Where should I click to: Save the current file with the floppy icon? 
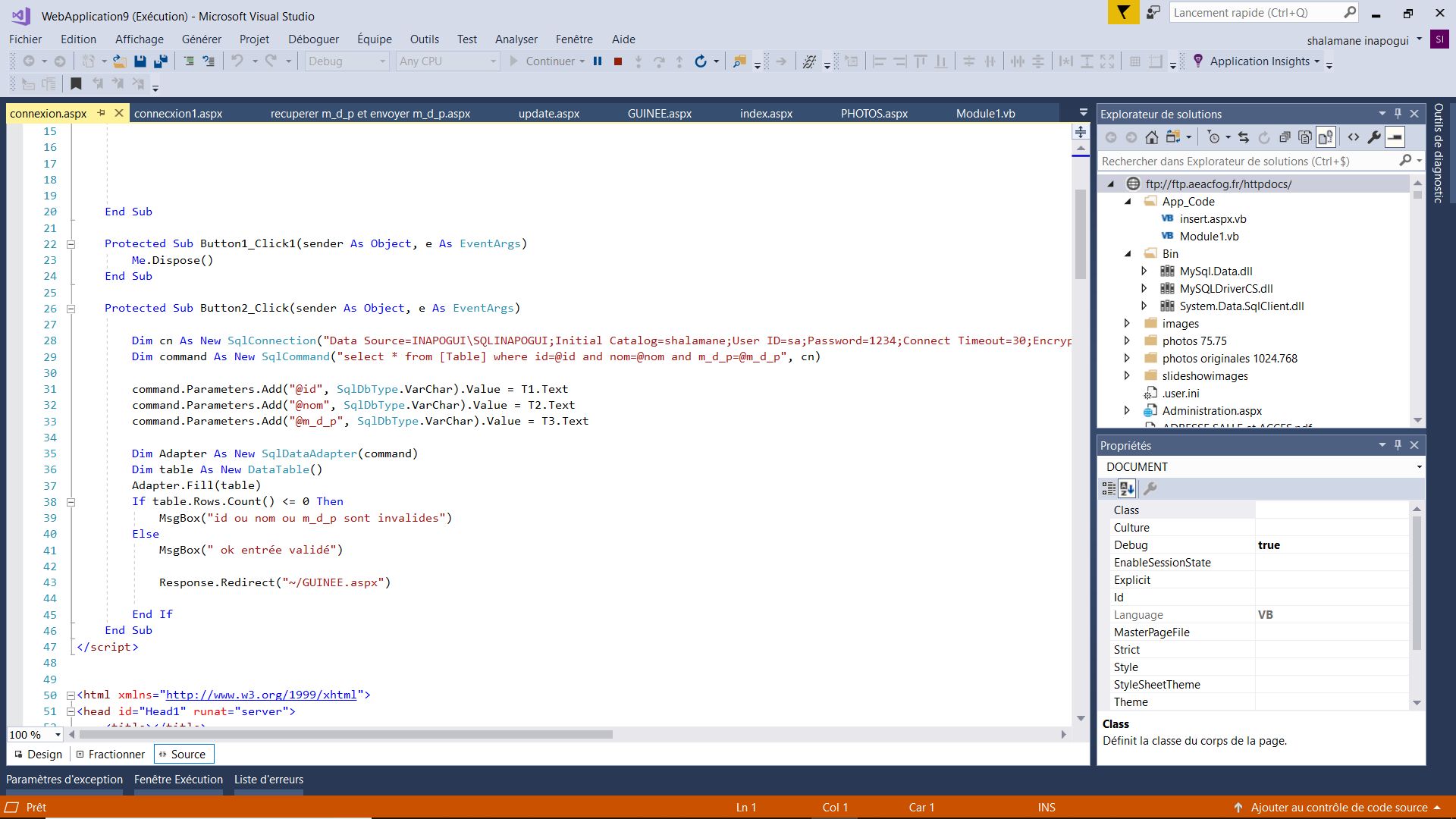pyautogui.click(x=140, y=61)
